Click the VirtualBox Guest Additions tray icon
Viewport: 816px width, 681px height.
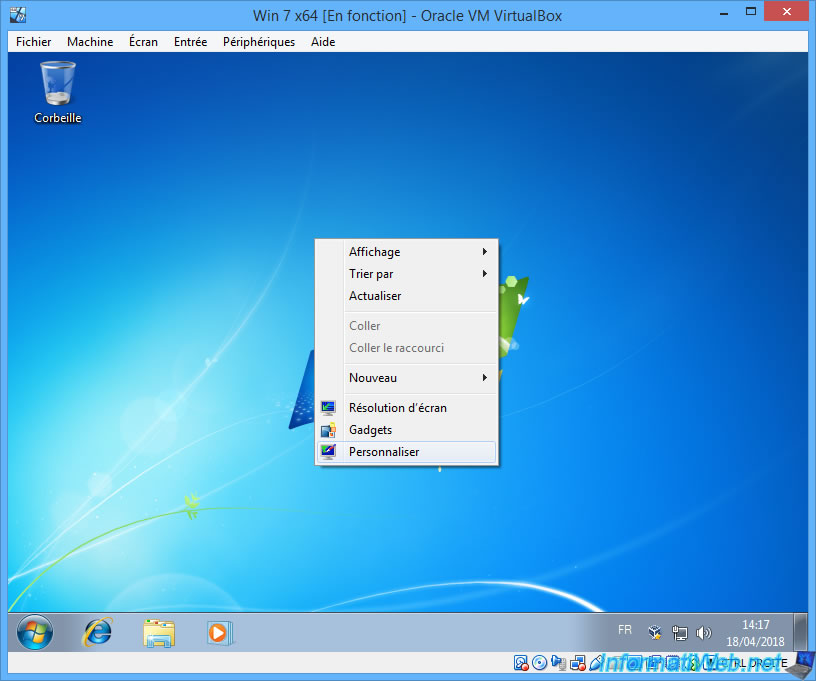(x=655, y=633)
